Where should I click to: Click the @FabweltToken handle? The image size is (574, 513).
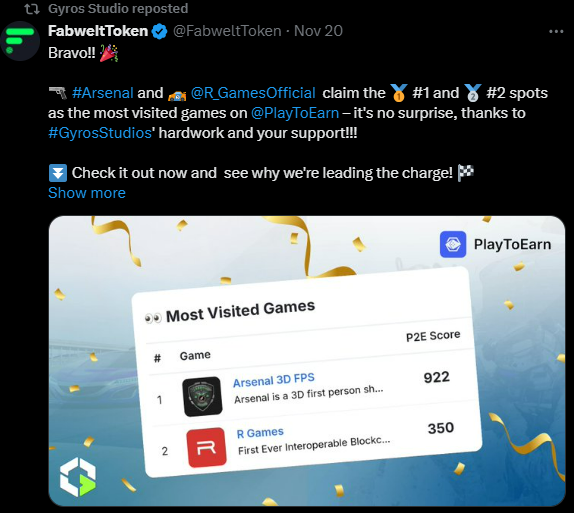[227, 31]
